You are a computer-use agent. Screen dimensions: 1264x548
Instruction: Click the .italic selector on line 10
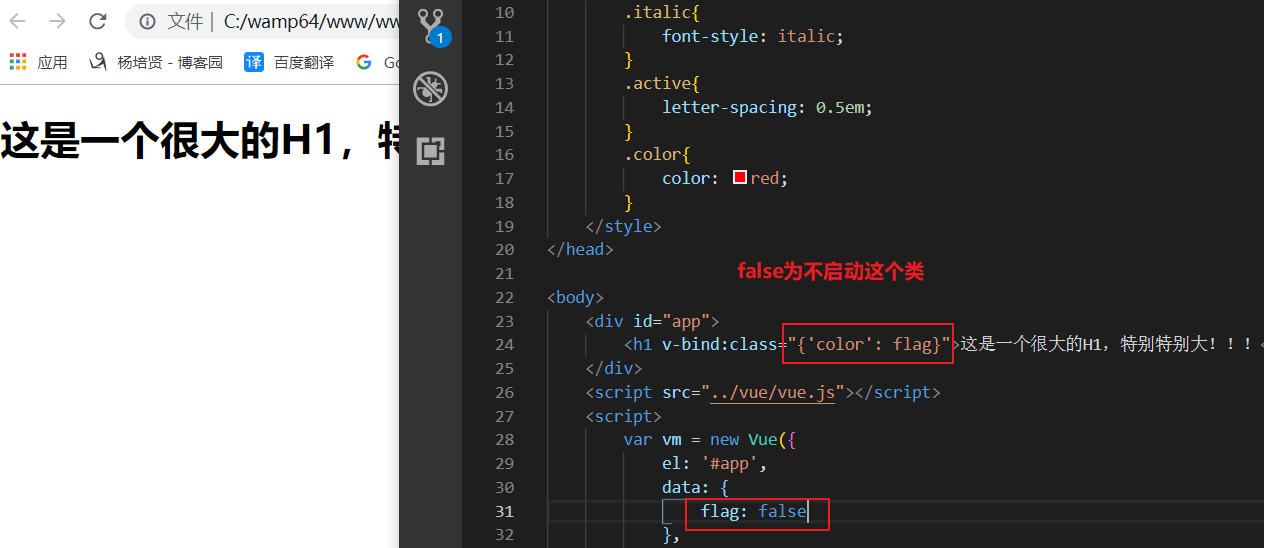pos(662,12)
